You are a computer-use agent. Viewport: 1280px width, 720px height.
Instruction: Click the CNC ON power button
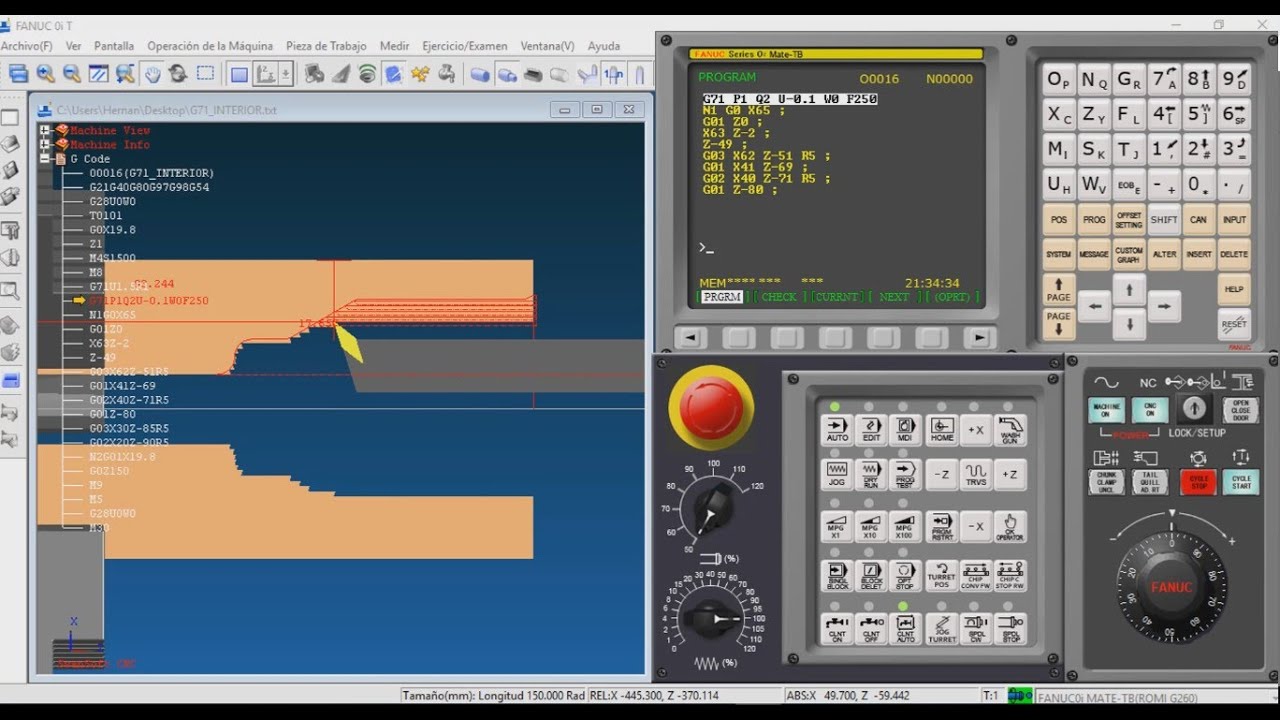point(1150,410)
